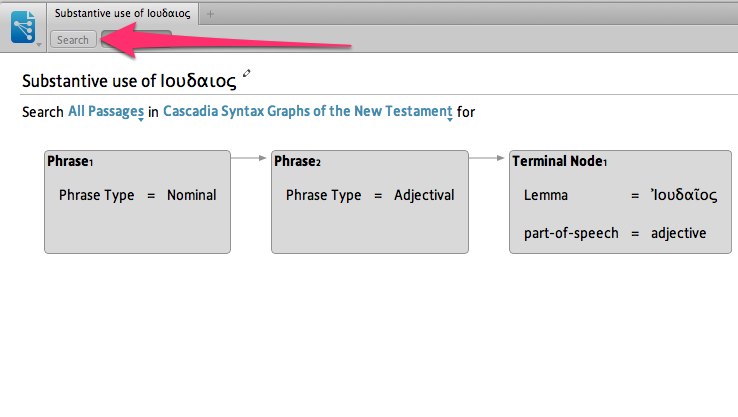This screenshot has width=738, height=417.
Task: Click the part-of-speech label in Terminal Node1
Action: click(x=565, y=233)
